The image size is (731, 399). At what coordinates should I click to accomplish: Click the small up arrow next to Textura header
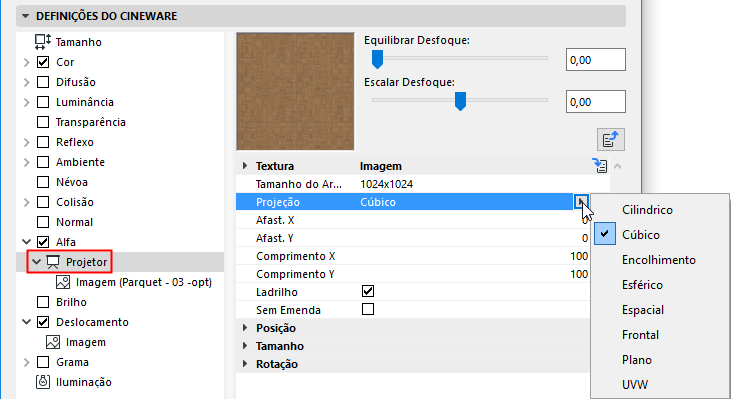point(618,166)
